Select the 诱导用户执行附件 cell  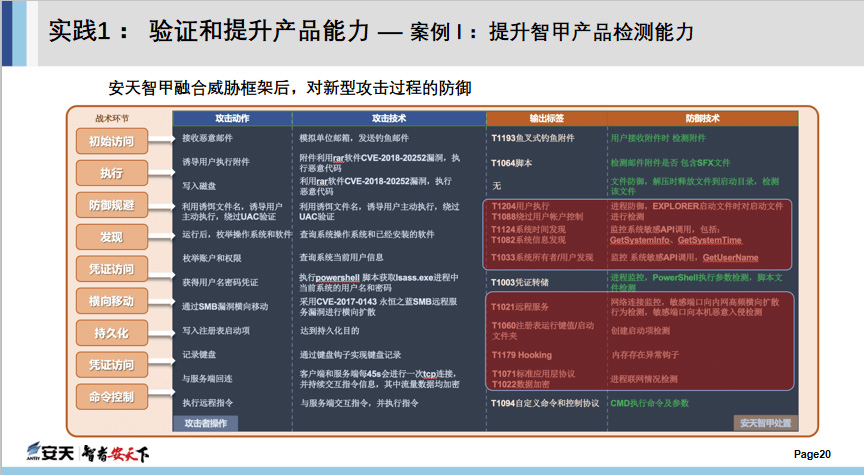tap(215, 162)
